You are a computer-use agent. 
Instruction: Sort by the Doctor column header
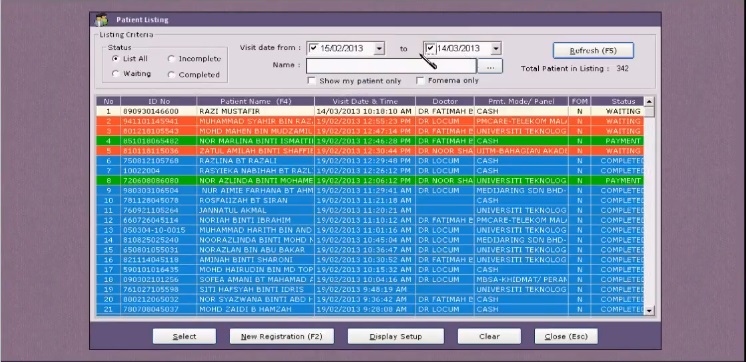coord(445,101)
